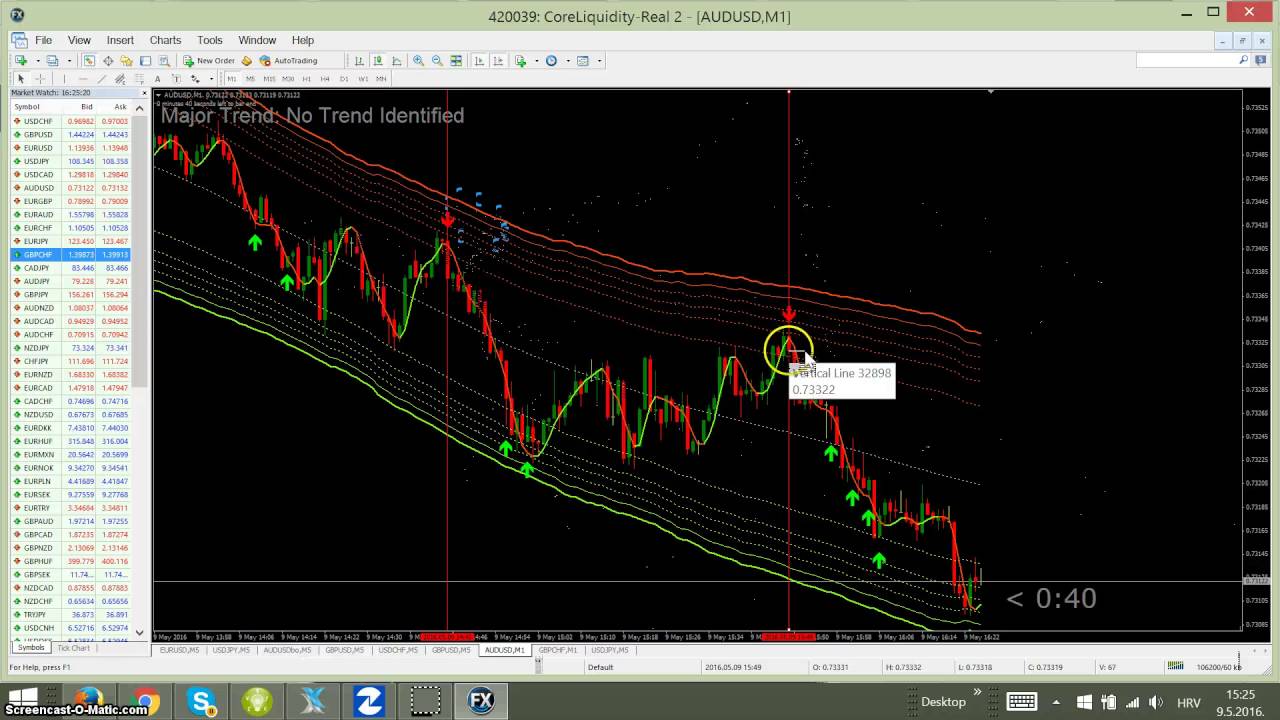Expand the templates dropdown arrow
Screen dimensions: 1280x720
[599, 61]
